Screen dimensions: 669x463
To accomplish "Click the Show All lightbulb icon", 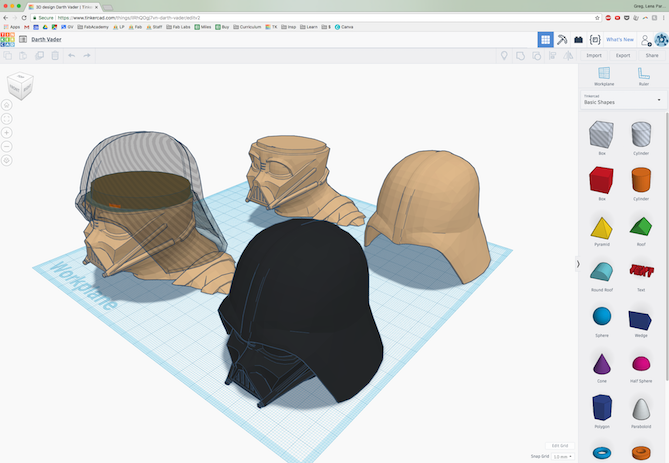I will click(504, 55).
